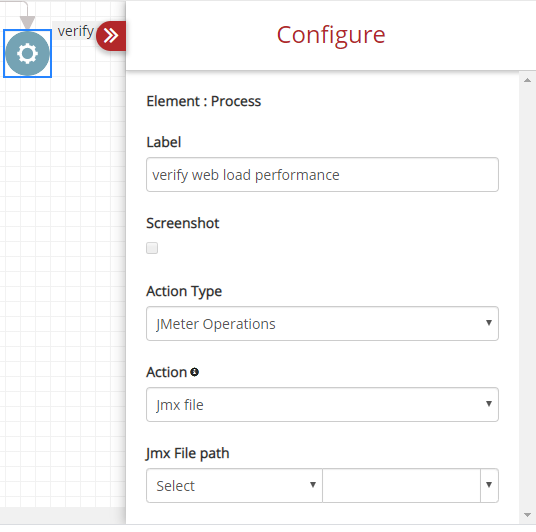Click the scrollbar down arrow in Configure panel
Screen dimensions: 536x532
point(527,515)
